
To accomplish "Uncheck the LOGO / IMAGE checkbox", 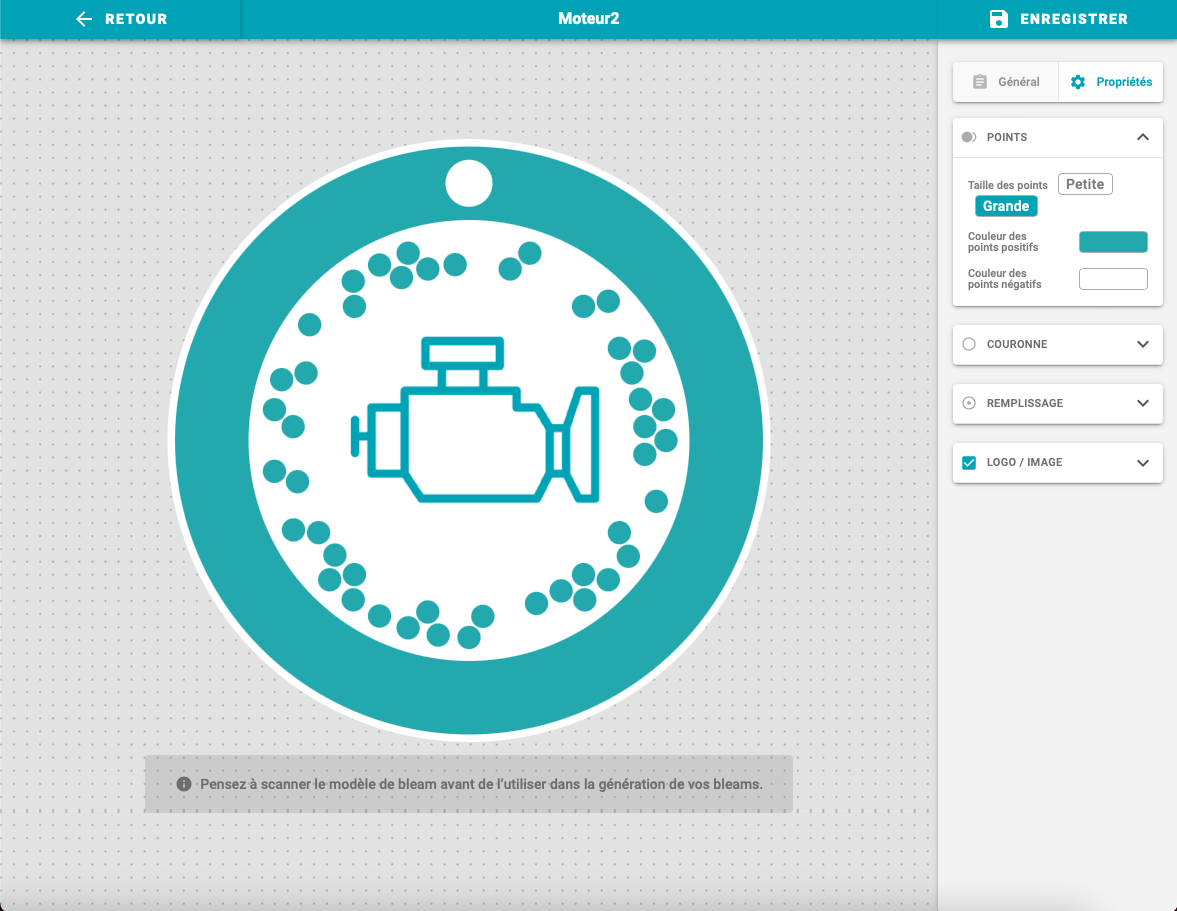I will coord(969,462).
